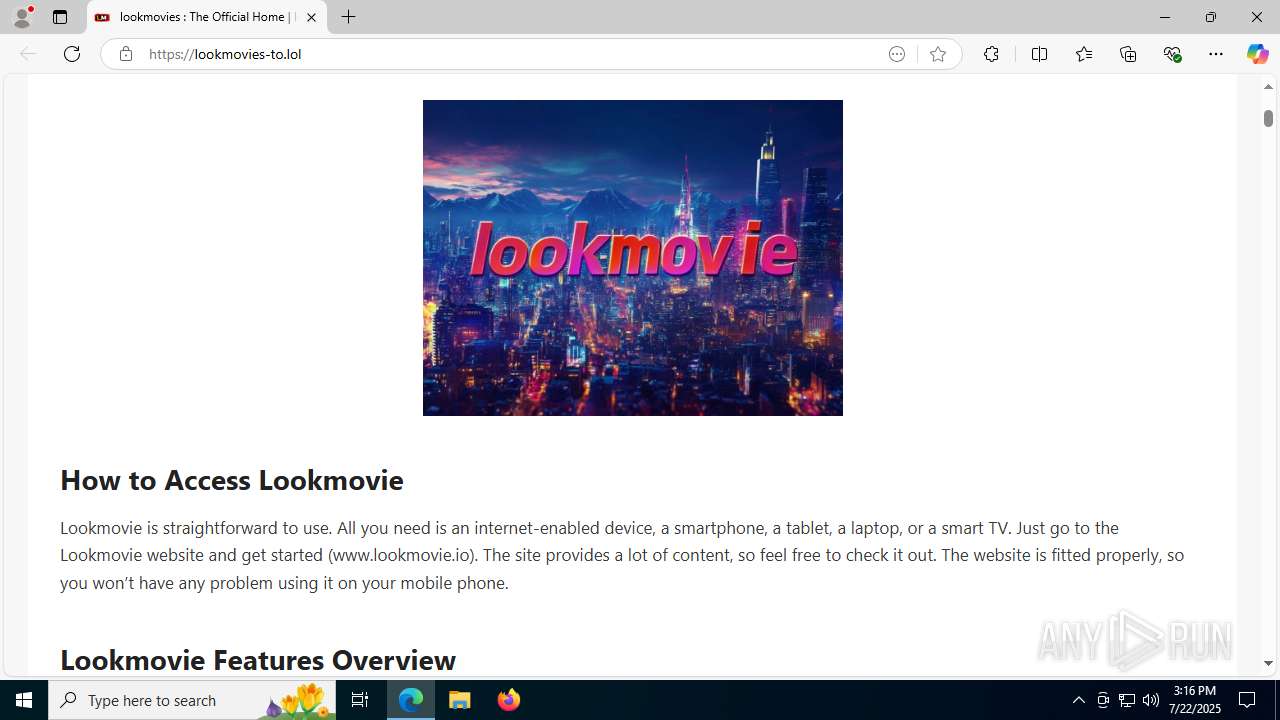
Task: Open the clock showing 3:16 PM
Action: (1195, 700)
